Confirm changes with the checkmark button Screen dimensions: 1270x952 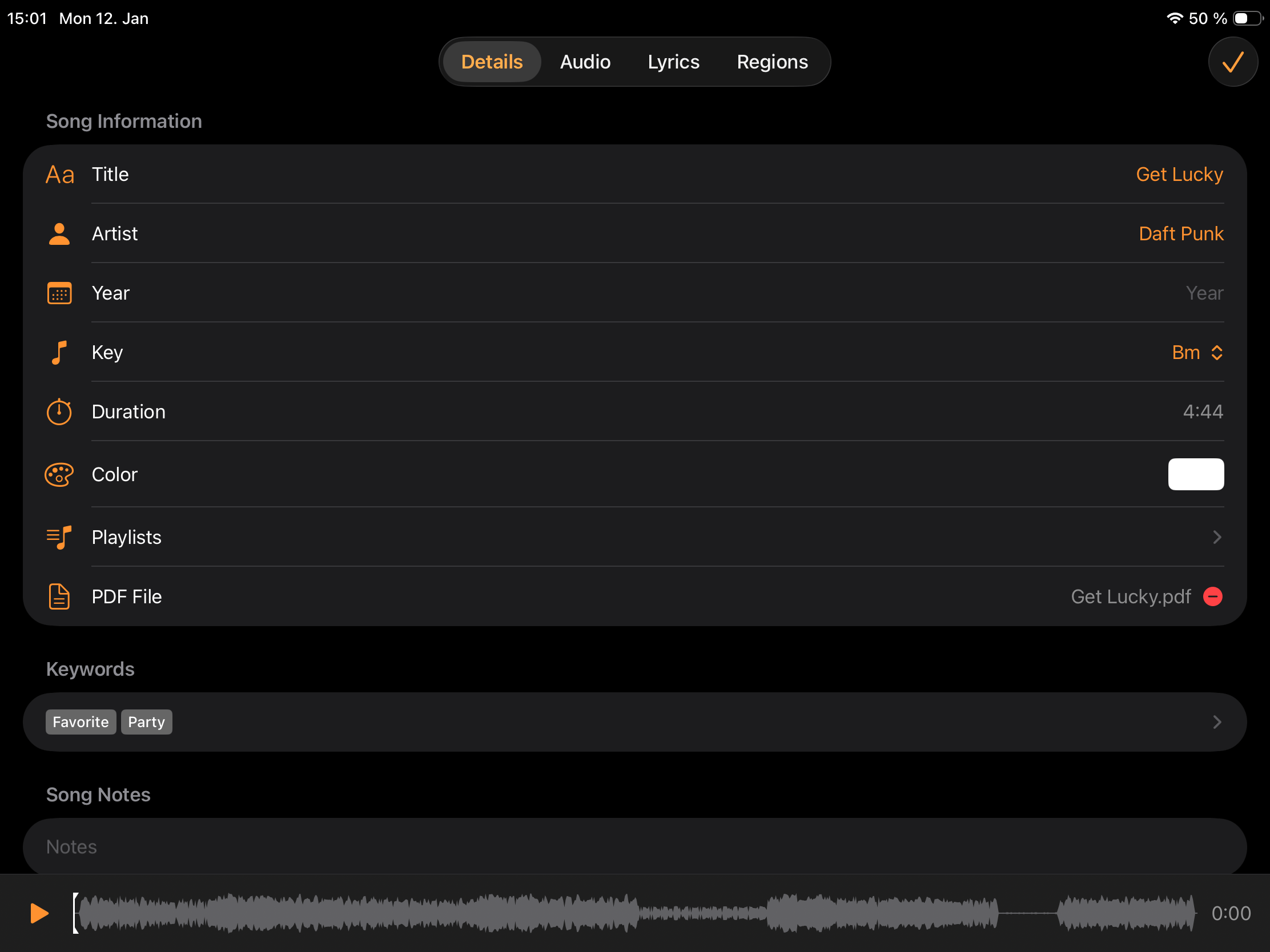[1232, 62]
